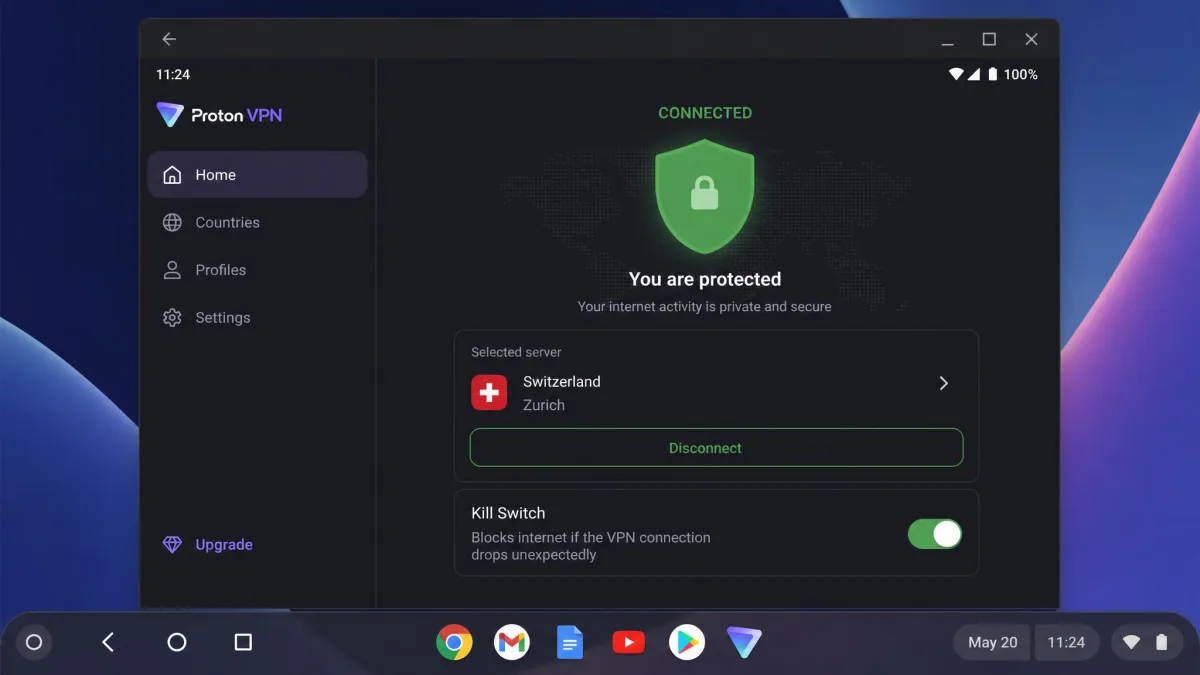Open the Countries list
The height and width of the screenshot is (675, 1200).
pyautogui.click(x=257, y=222)
